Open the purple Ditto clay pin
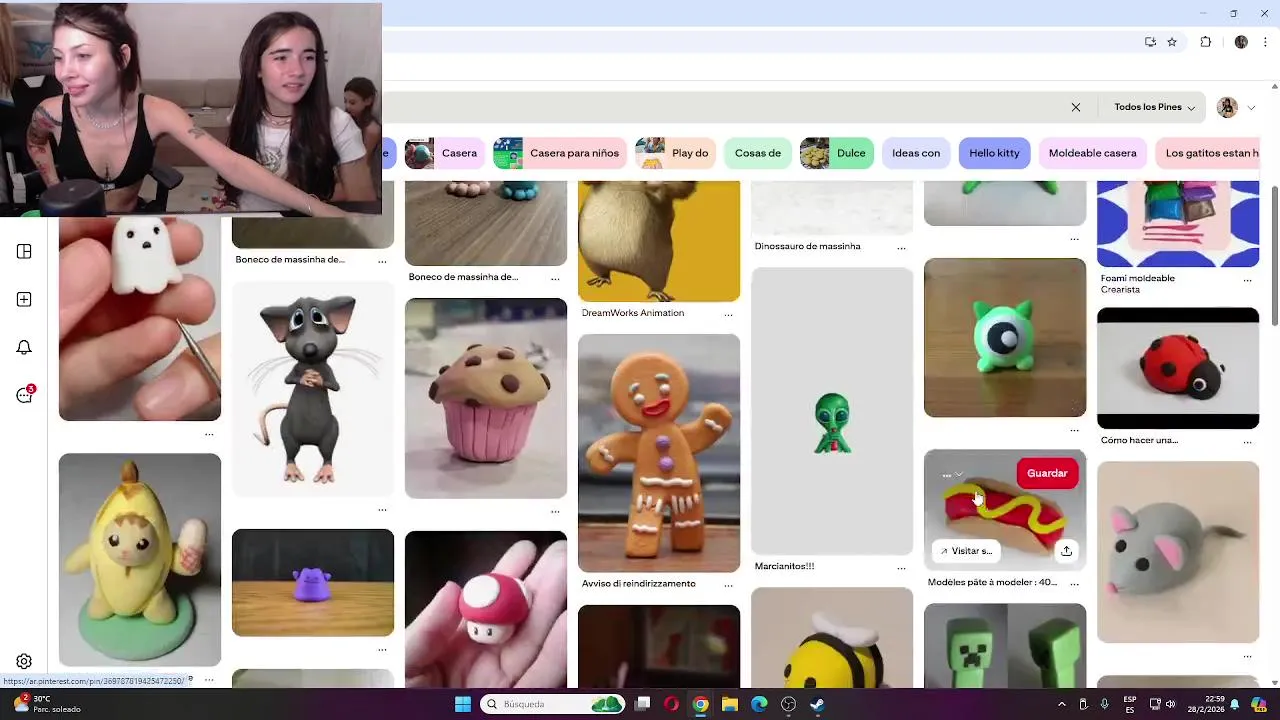Image resolution: width=1280 pixels, height=720 pixels. point(313,583)
